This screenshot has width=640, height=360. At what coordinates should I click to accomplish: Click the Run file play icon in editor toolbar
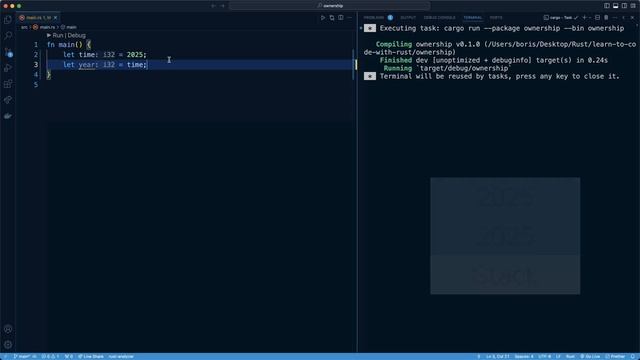[323, 18]
